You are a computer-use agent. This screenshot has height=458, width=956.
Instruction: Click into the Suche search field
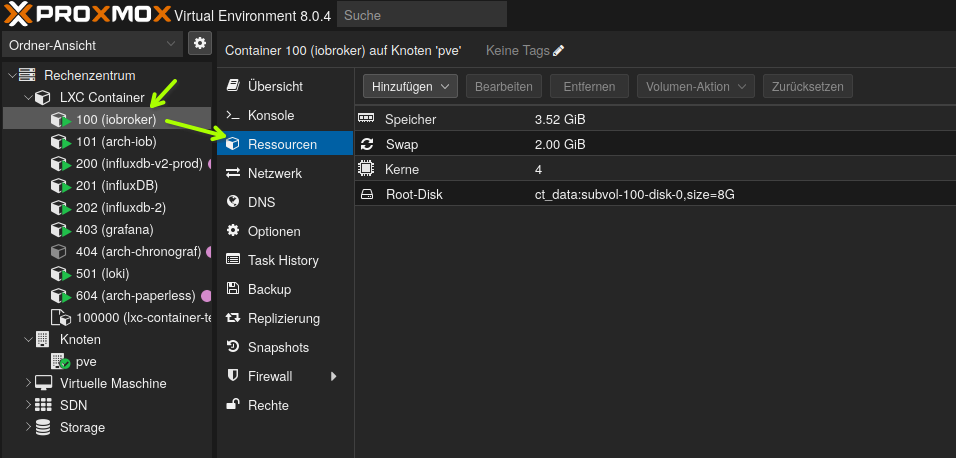pyautogui.click(x=422, y=15)
